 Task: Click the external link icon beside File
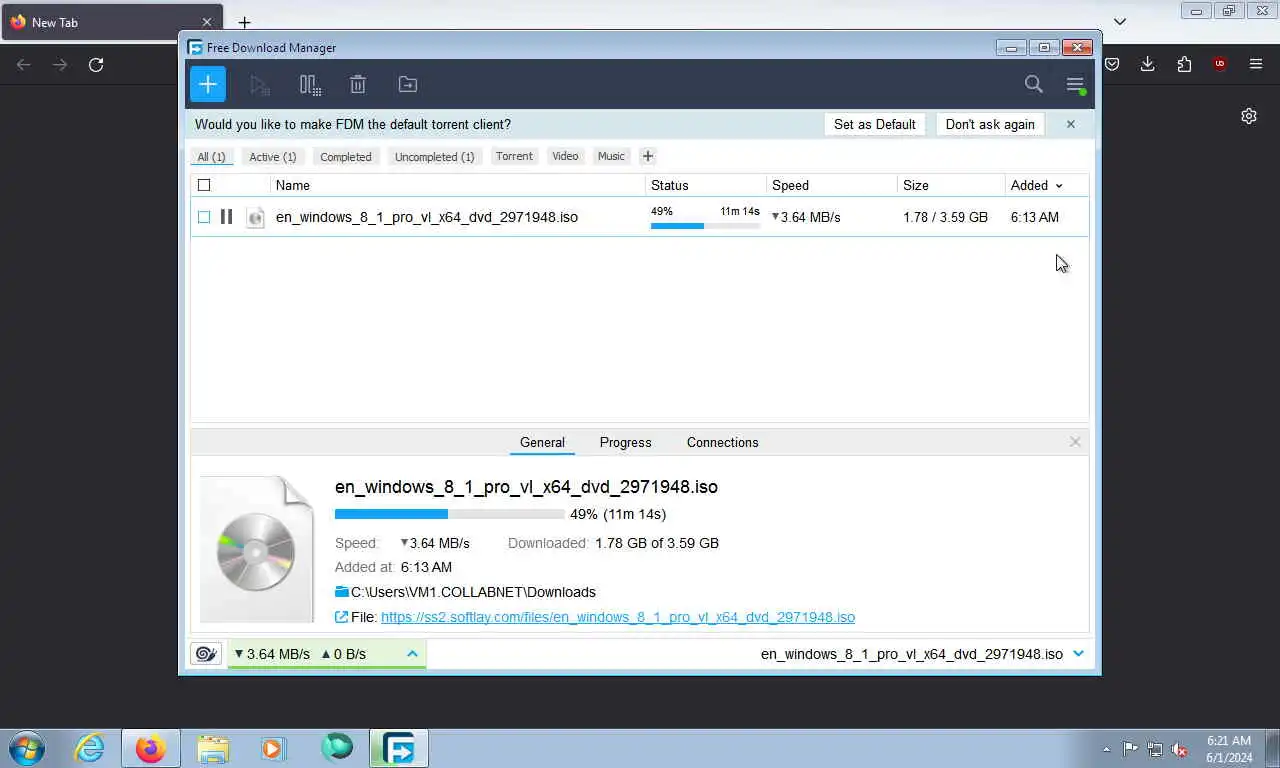click(342, 617)
